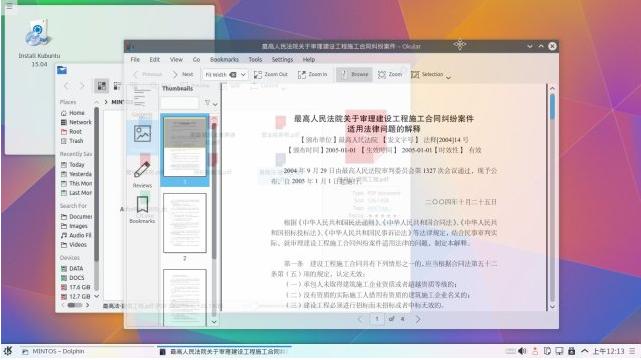Open the Settings menu in Okular

click(x=282, y=60)
